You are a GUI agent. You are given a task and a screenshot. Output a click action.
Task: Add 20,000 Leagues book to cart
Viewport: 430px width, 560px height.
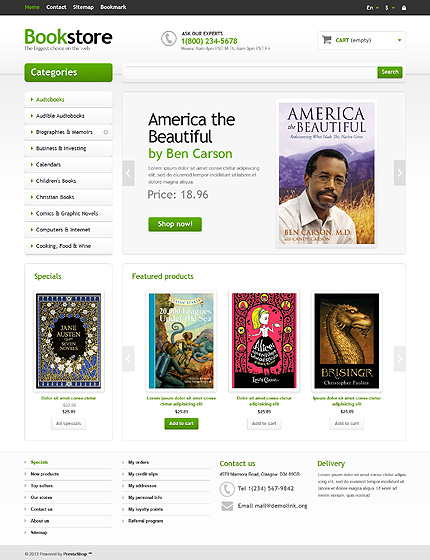point(181,424)
